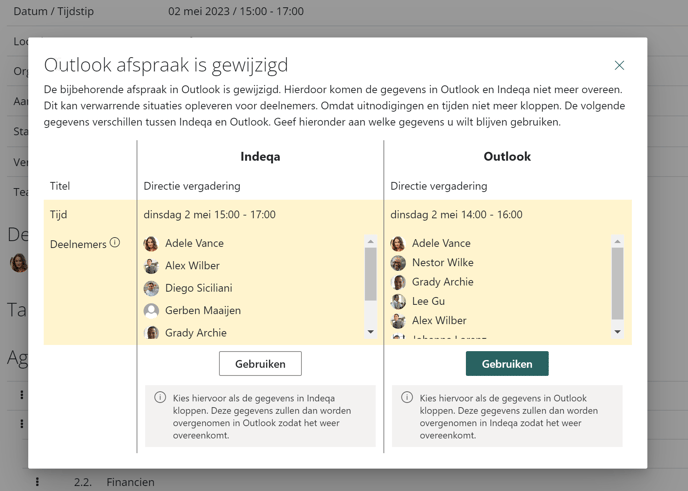Click Grady Archie avatar in Outlook list
This screenshot has height=491, width=688.
[398, 282]
